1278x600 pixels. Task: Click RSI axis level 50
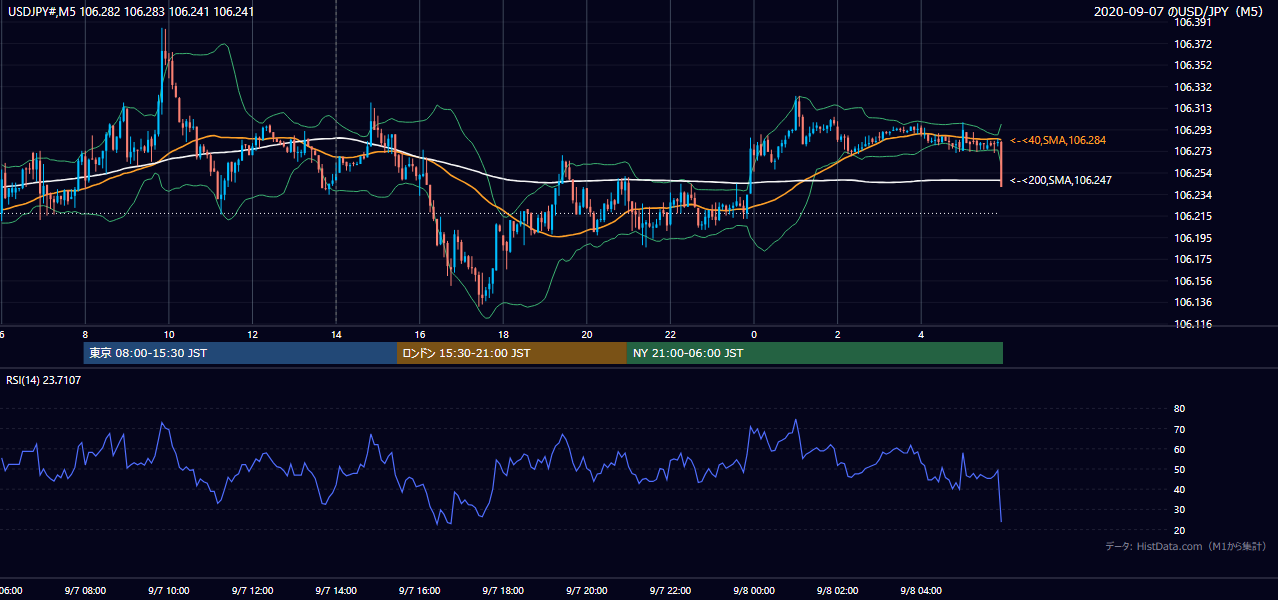(x=1179, y=469)
